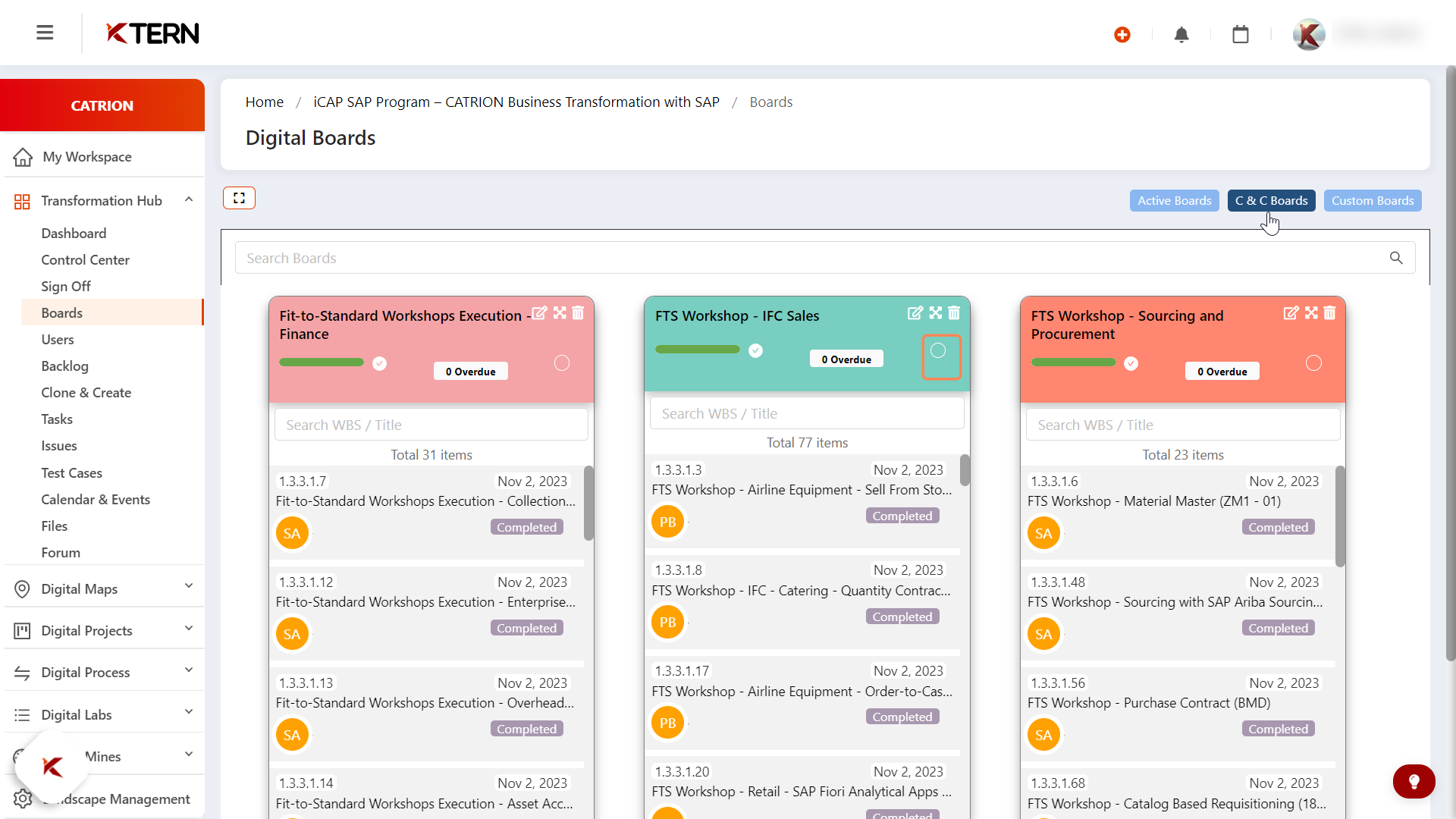Click the user profile avatar
Viewport: 1456px width, 819px height.
tap(1309, 34)
